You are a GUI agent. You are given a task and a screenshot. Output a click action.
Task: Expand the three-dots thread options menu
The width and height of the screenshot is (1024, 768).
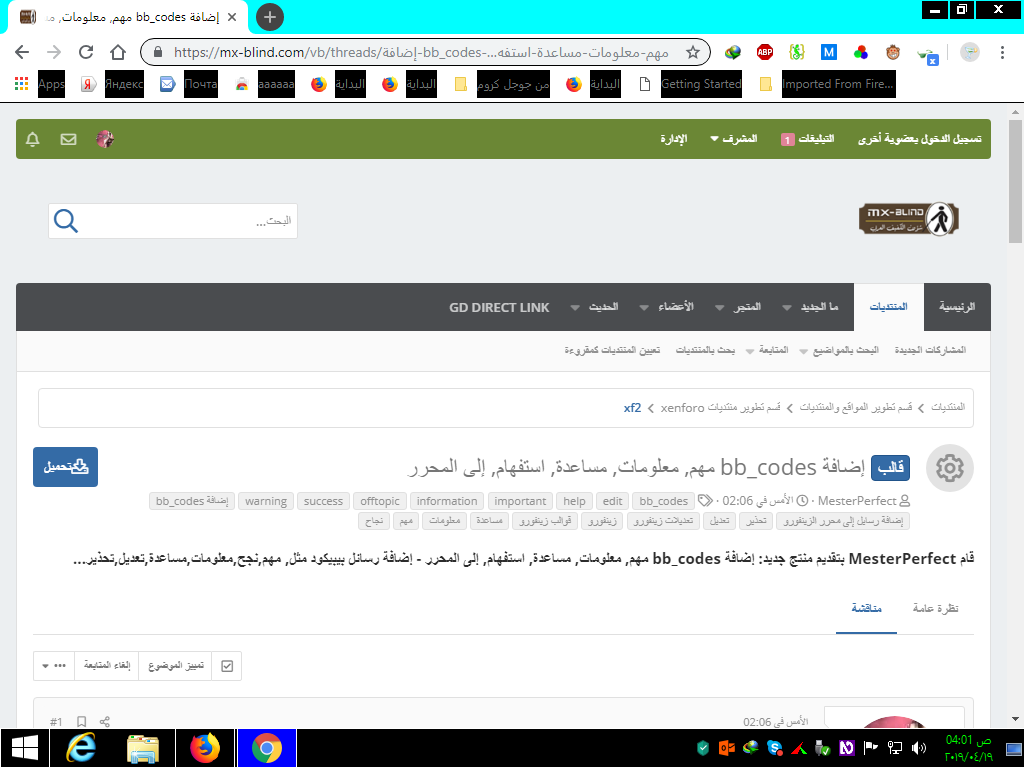click(54, 665)
